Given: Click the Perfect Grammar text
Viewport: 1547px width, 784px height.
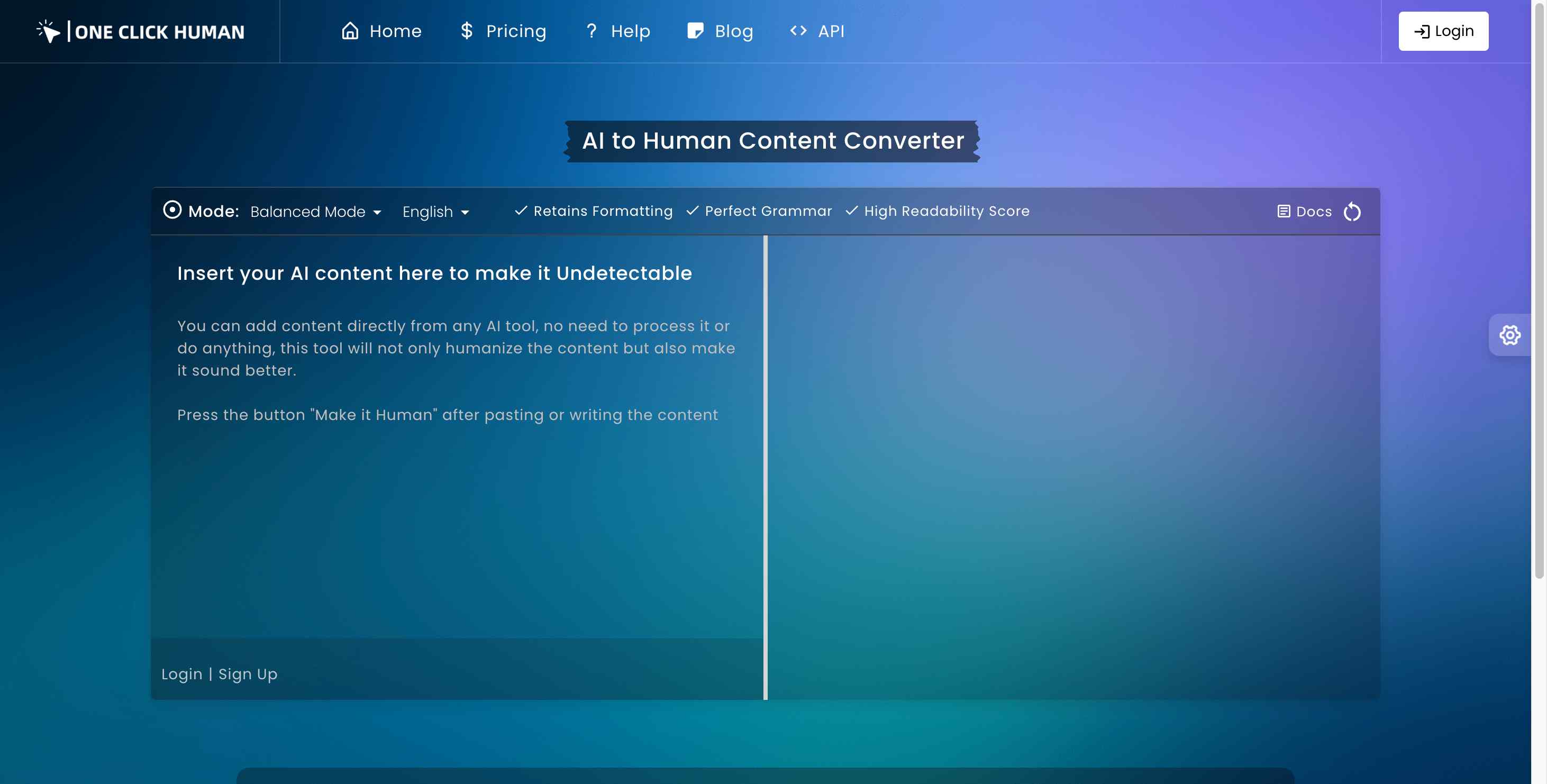Looking at the screenshot, I should [x=768, y=211].
